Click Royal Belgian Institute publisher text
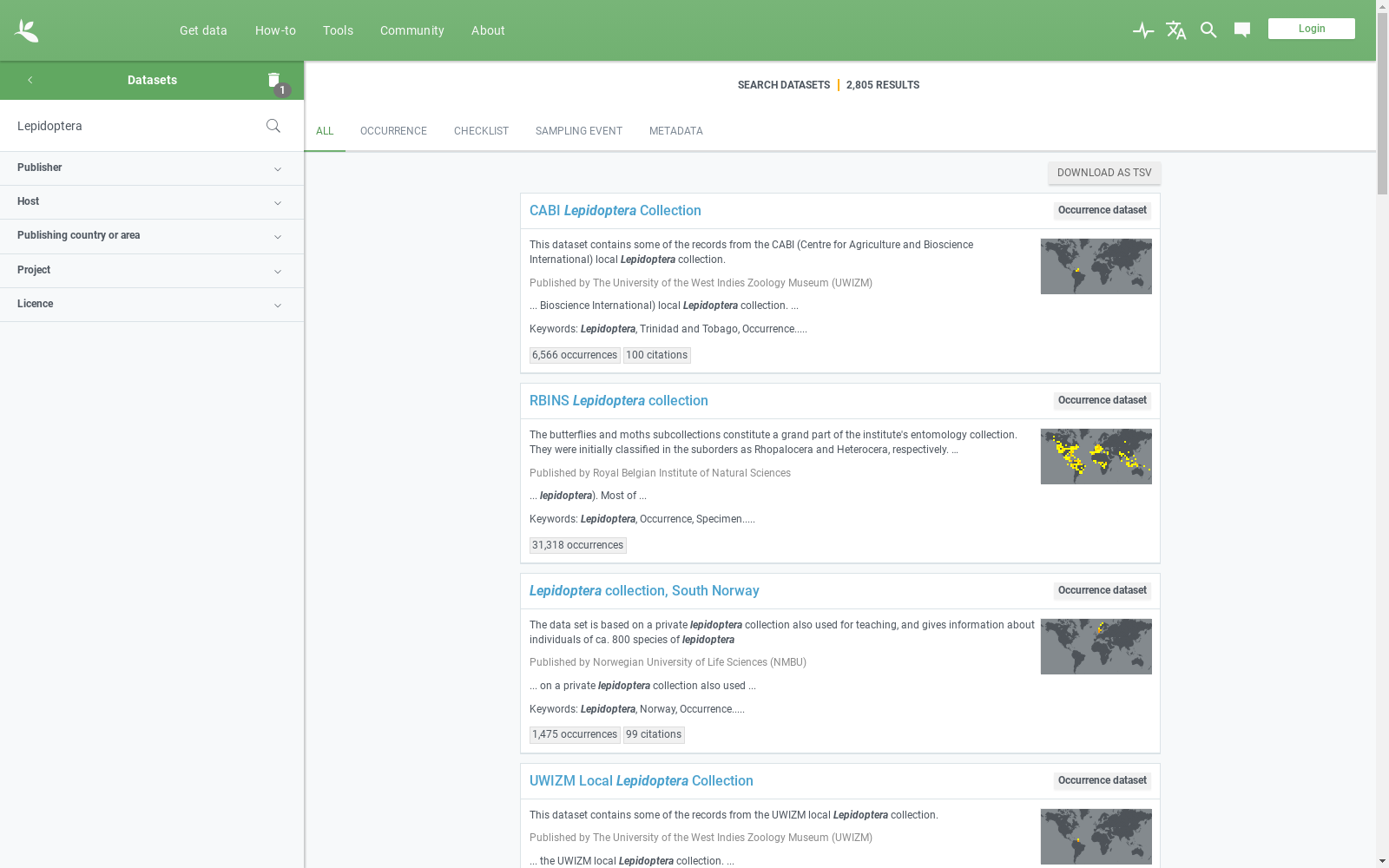 click(x=692, y=473)
